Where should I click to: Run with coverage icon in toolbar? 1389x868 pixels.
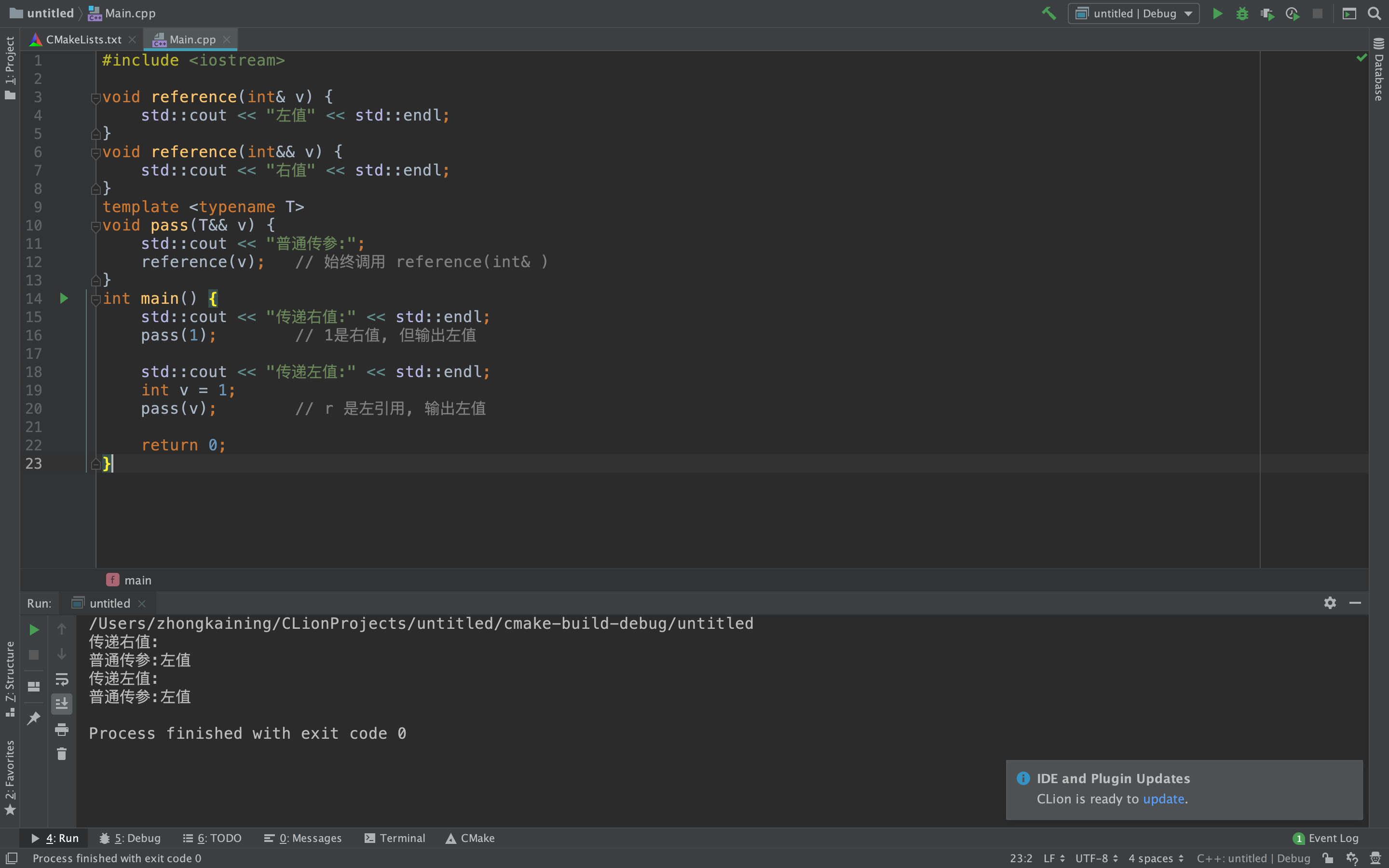pyautogui.click(x=1267, y=13)
